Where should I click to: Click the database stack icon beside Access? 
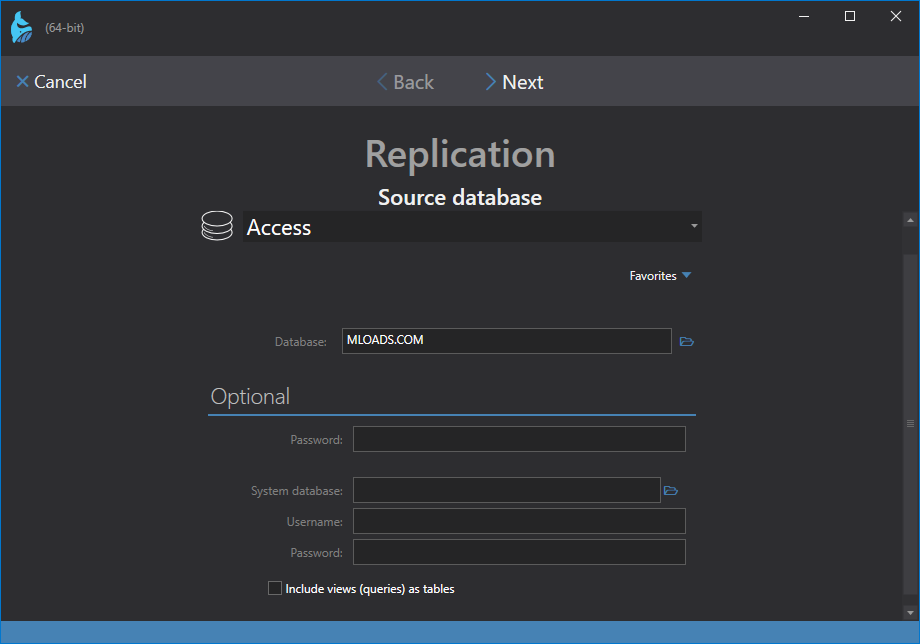point(217,227)
